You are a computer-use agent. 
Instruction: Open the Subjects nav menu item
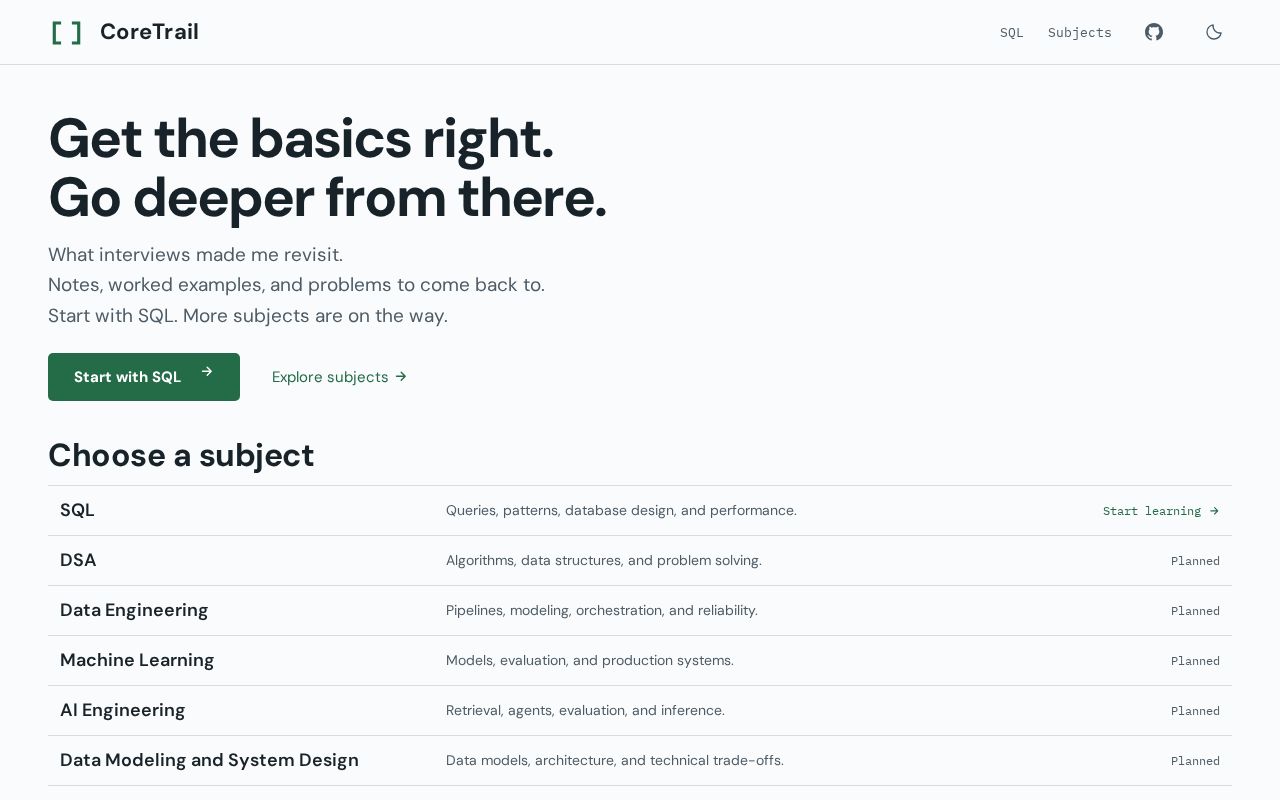1080,33
